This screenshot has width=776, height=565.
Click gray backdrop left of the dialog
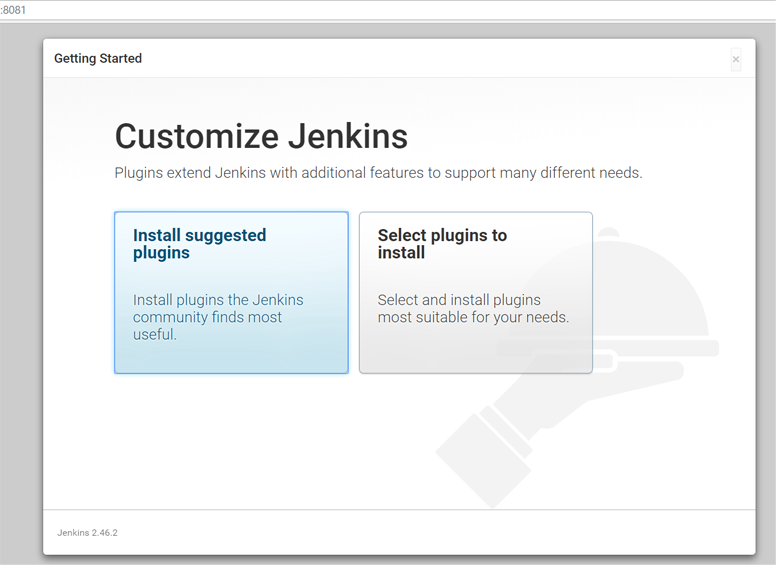click(x=20, y=300)
